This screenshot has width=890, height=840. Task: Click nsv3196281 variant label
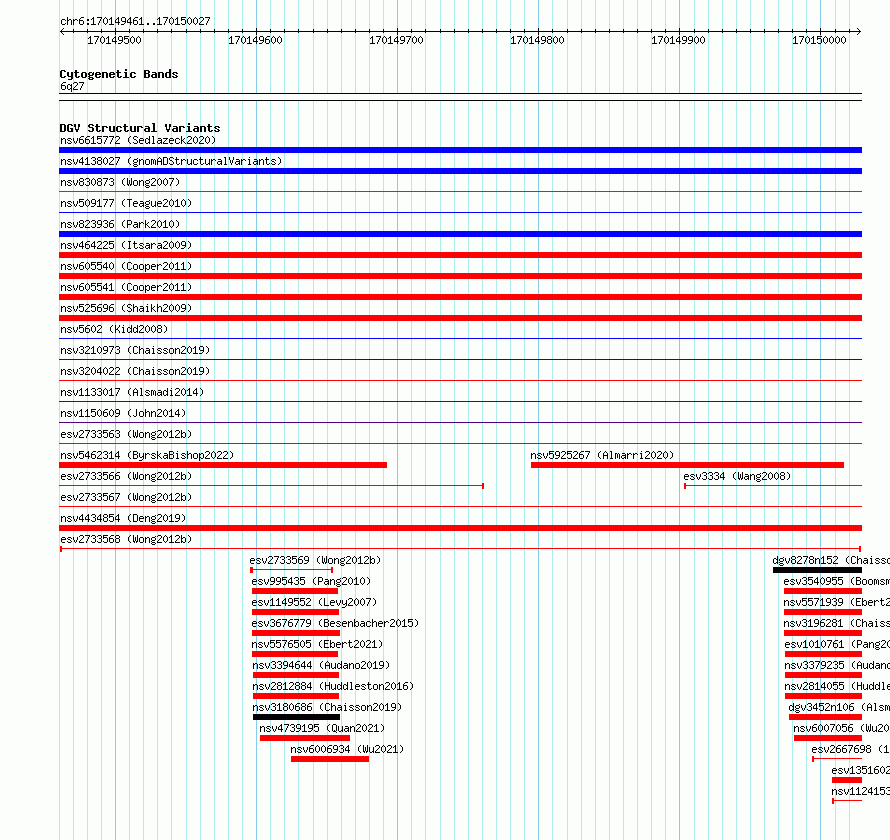click(x=837, y=623)
